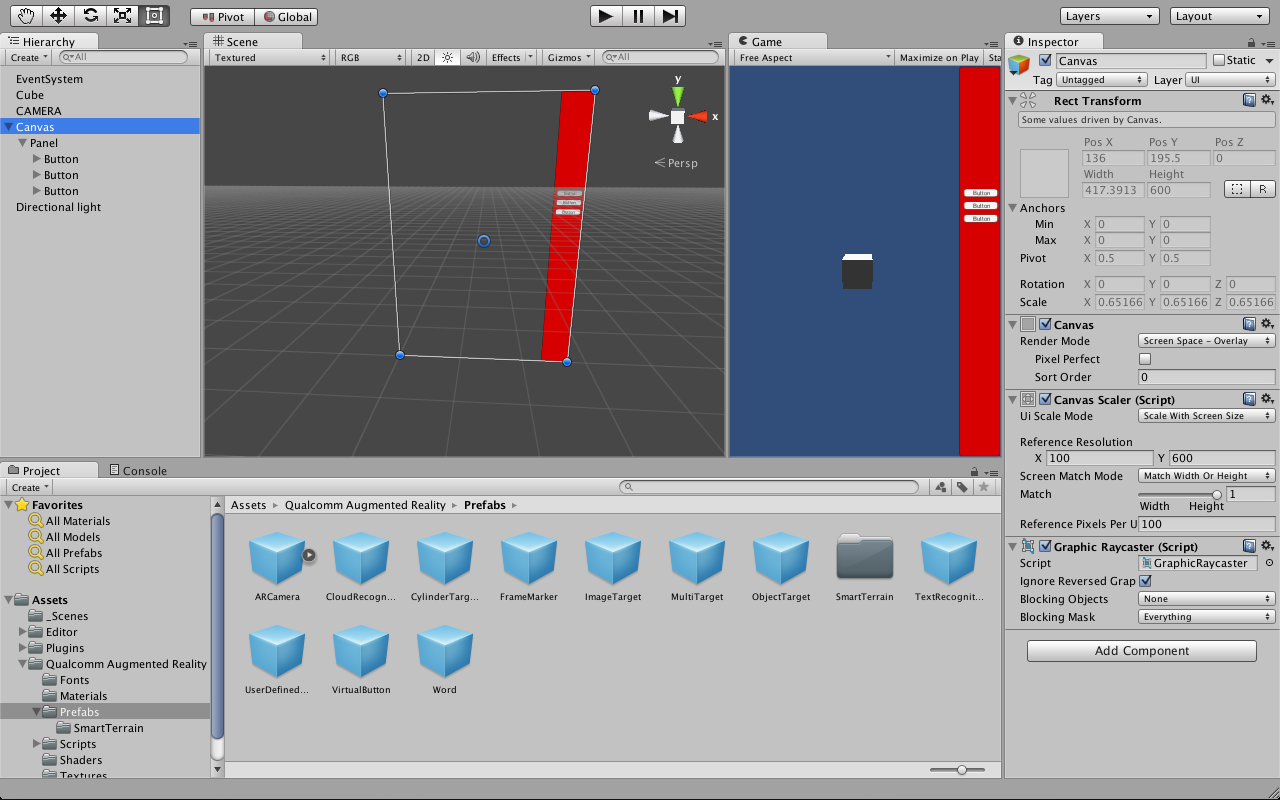Viewport: 1280px width, 800px height.
Task: Select the ImageTarget prefab
Action: [613, 567]
